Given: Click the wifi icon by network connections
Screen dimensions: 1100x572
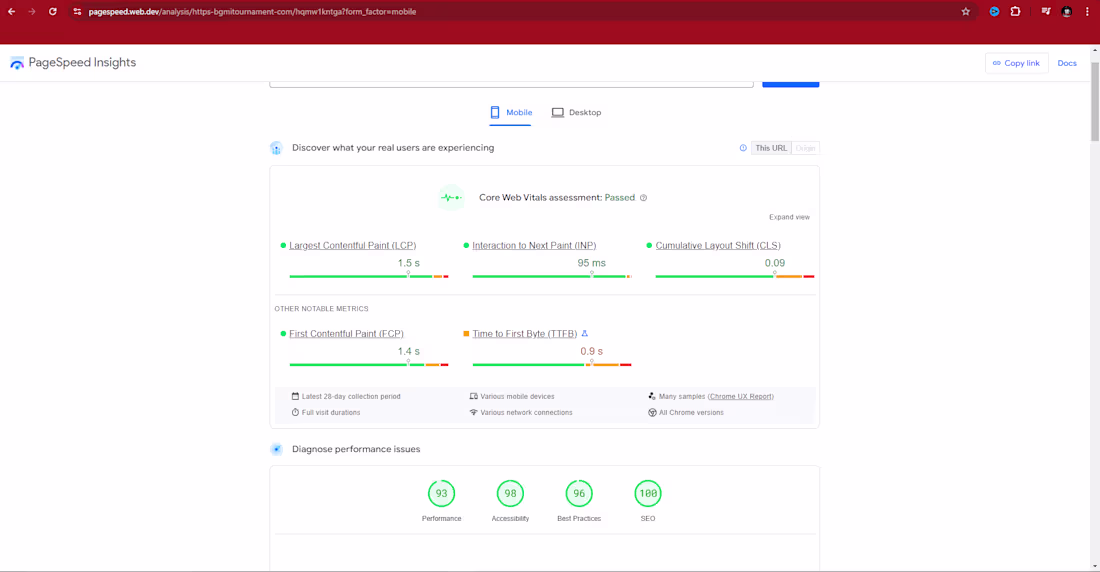Looking at the screenshot, I should click(474, 413).
